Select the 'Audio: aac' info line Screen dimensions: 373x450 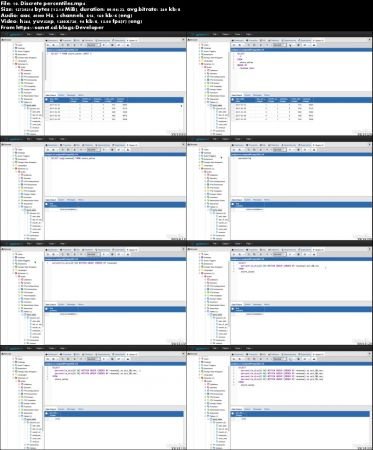[x=66, y=15]
